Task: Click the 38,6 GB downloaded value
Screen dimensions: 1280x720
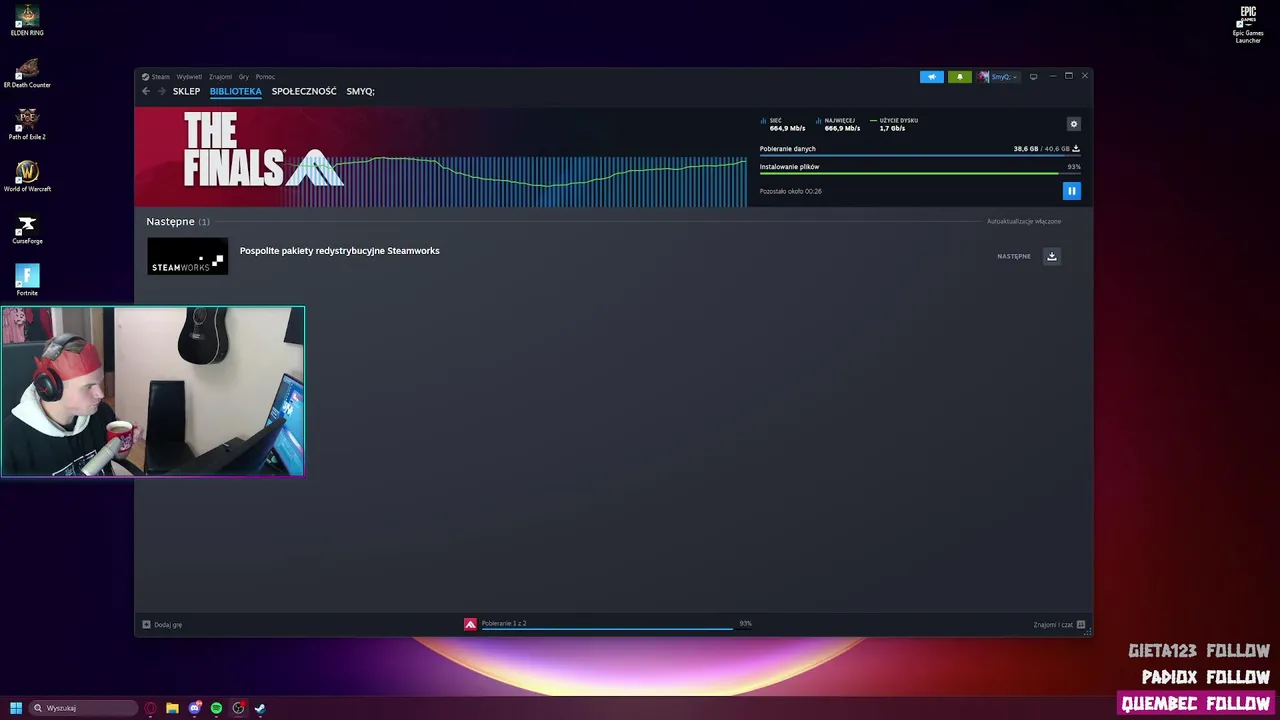Action: click(x=1025, y=149)
